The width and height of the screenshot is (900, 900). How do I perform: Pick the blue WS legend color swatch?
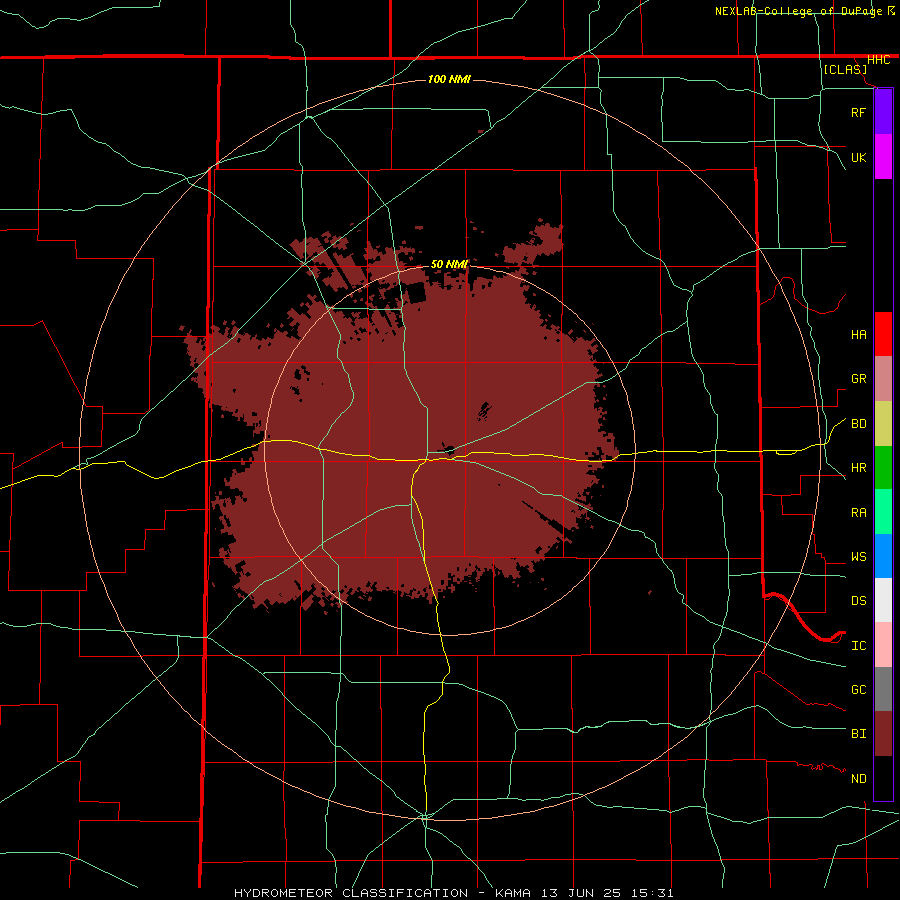click(883, 556)
